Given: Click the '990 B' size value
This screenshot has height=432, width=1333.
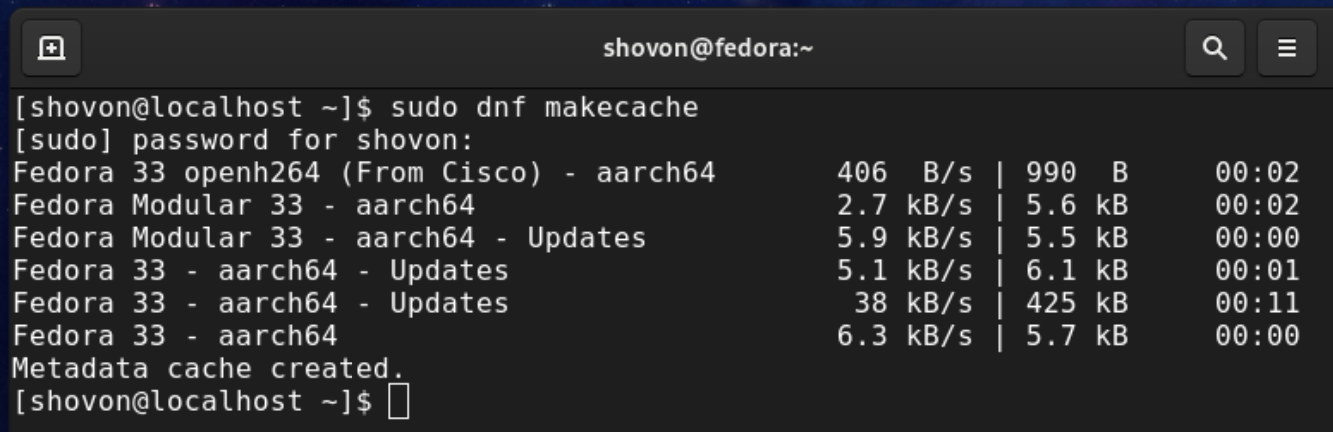Looking at the screenshot, I should click(1076, 173).
